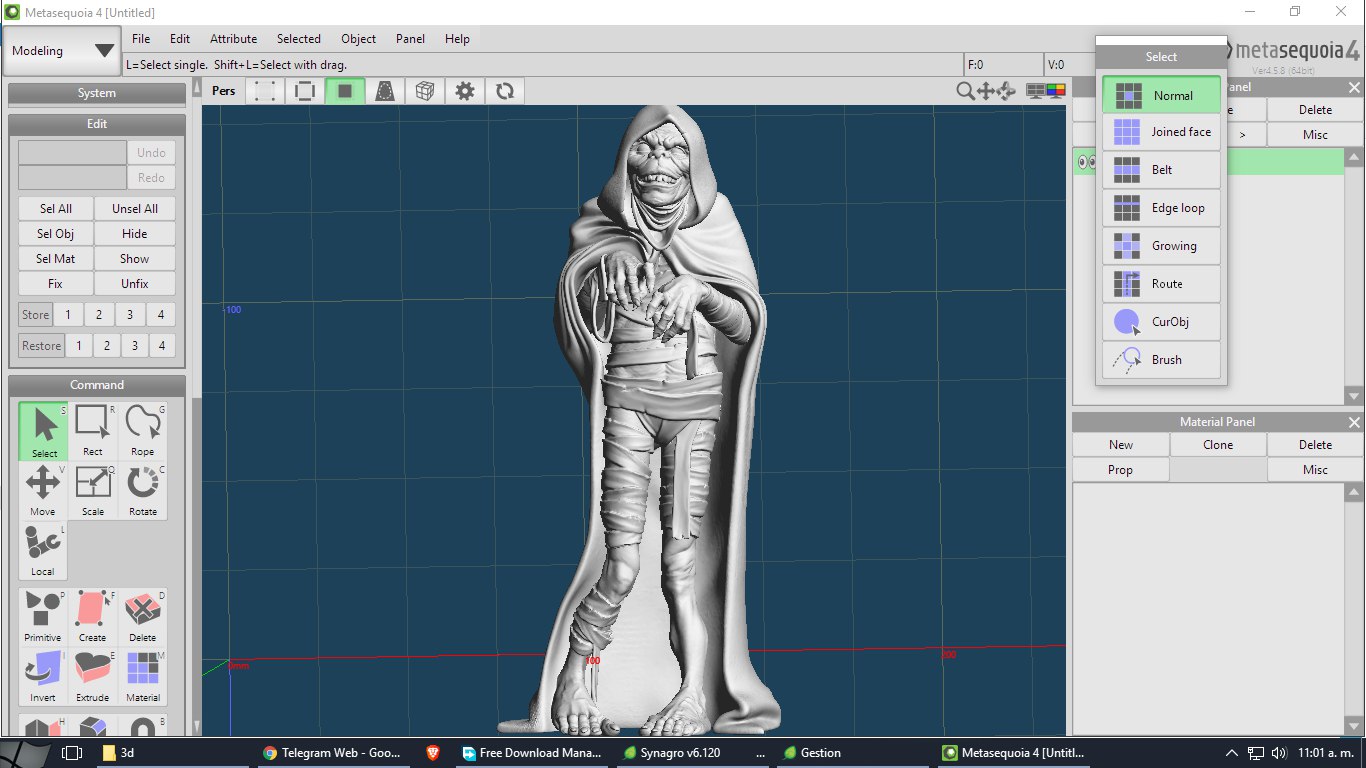Viewport: 1366px width, 768px height.
Task: Click the view pan arrows icon
Action: pyautogui.click(x=986, y=91)
